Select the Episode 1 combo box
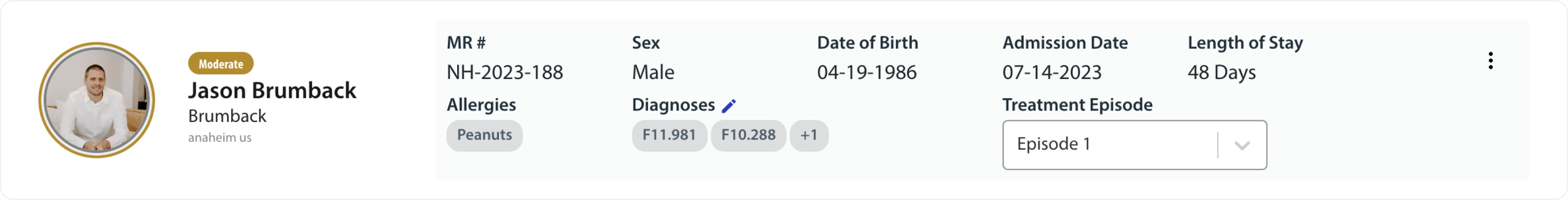Screen dimensions: 1568x200 point(1108,145)
